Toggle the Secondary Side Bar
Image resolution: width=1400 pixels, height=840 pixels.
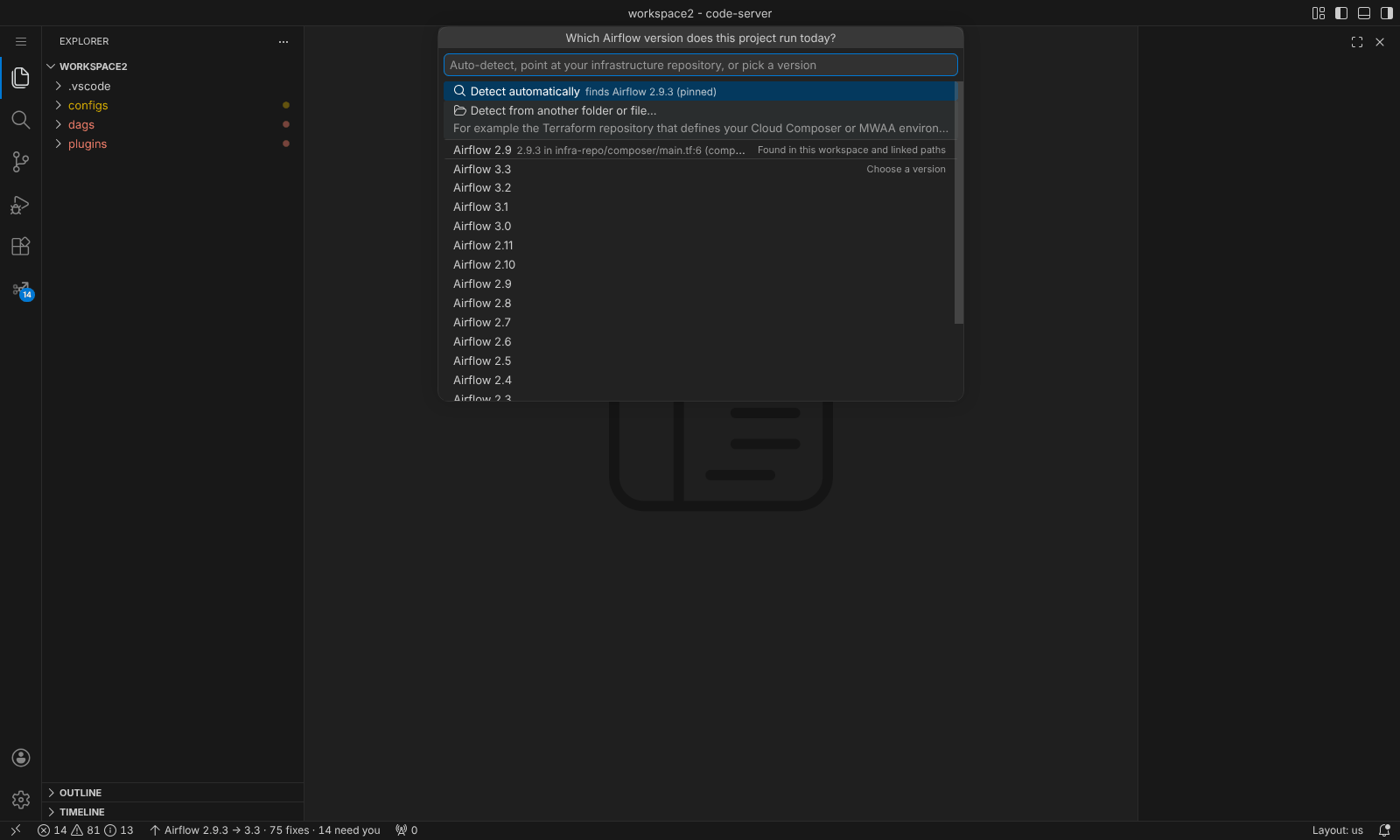(x=1387, y=13)
